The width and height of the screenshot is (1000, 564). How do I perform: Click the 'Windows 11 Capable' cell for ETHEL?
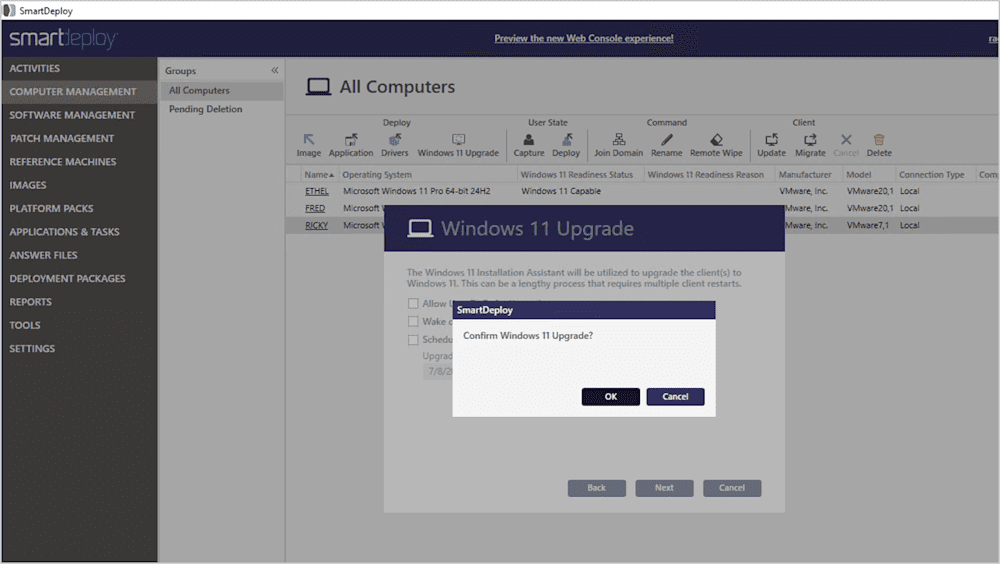(561, 191)
